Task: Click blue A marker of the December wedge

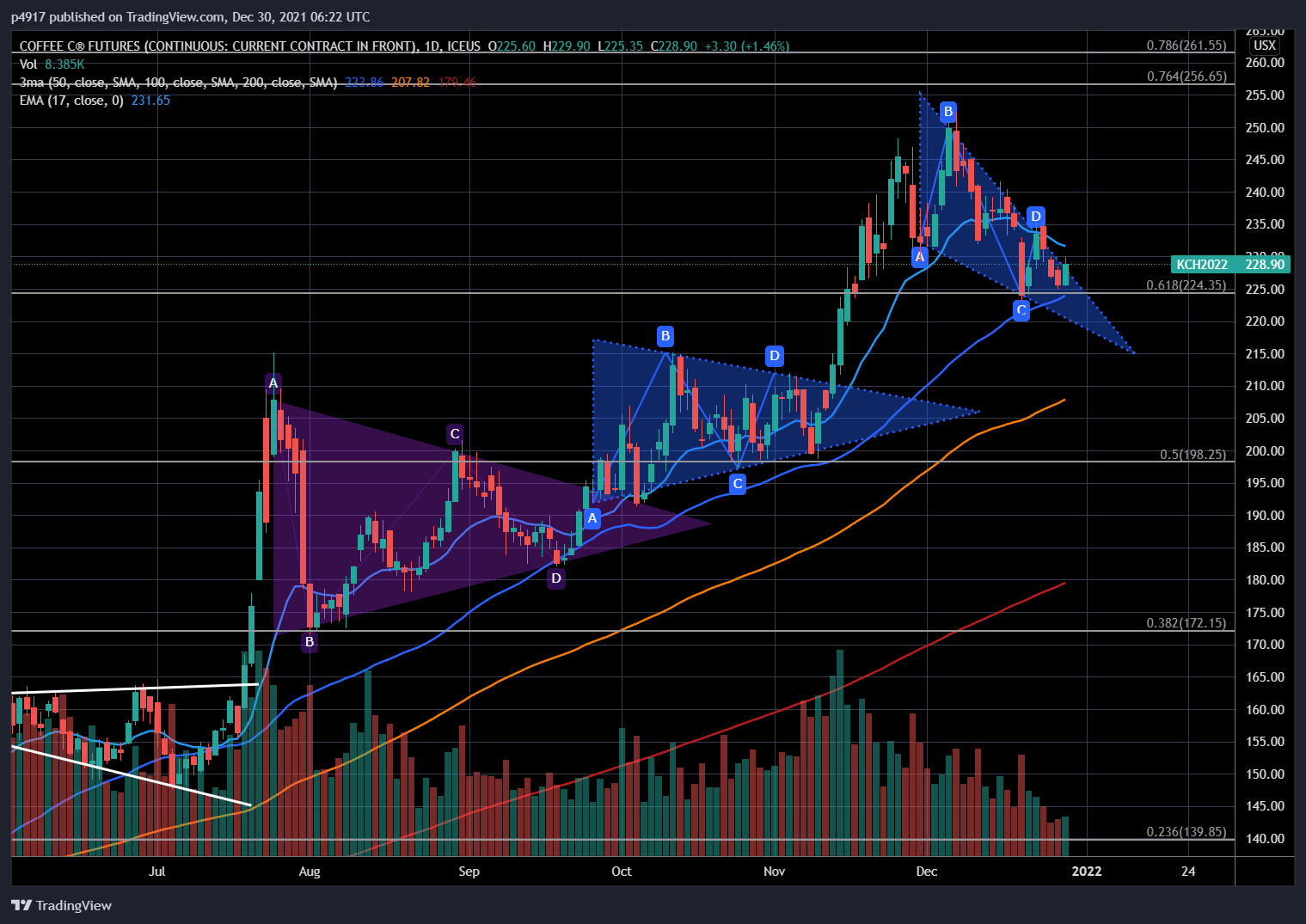Action: coord(919,256)
